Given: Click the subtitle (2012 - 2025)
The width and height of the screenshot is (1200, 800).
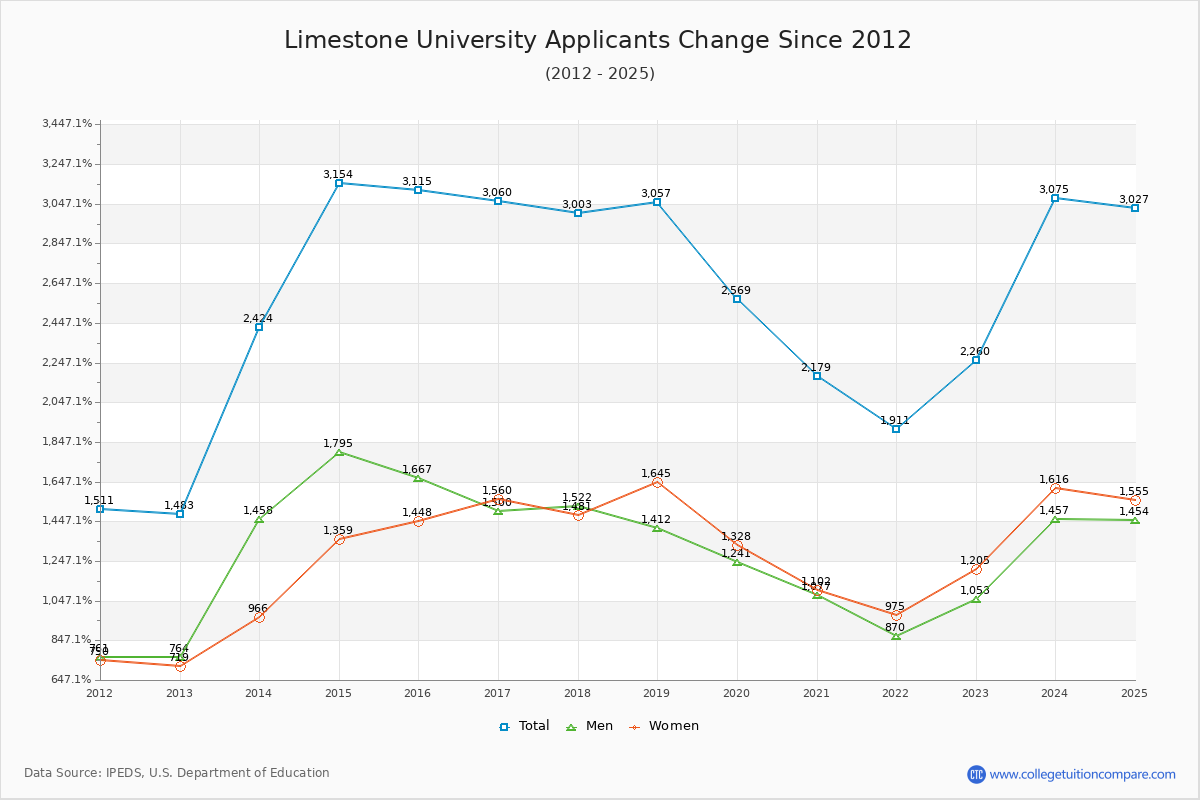Looking at the screenshot, I should click(x=600, y=73).
